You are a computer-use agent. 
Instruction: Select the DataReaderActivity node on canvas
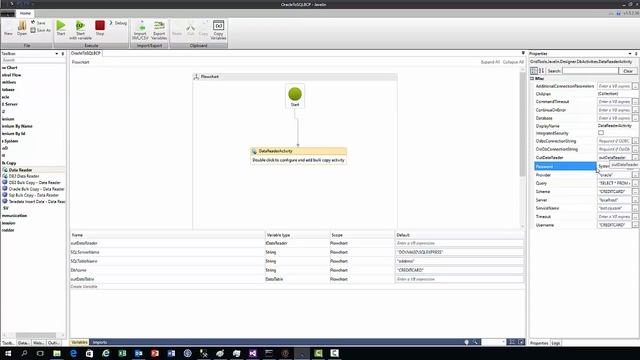(x=298, y=156)
